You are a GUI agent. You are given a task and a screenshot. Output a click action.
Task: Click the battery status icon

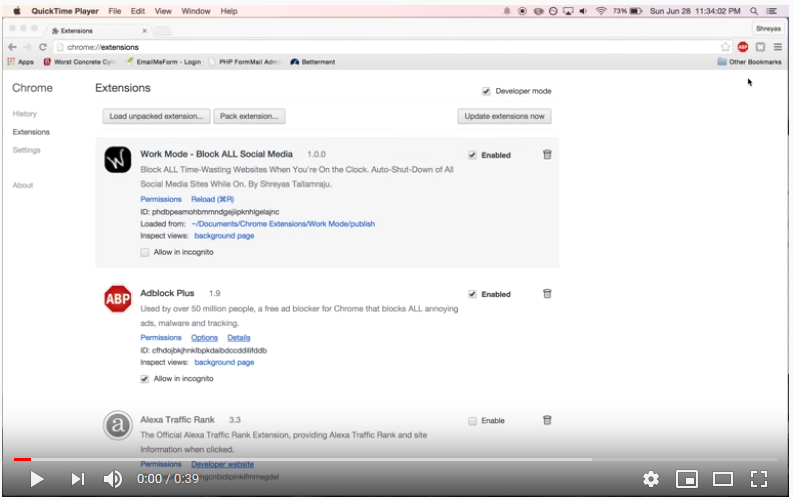(x=636, y=11)
